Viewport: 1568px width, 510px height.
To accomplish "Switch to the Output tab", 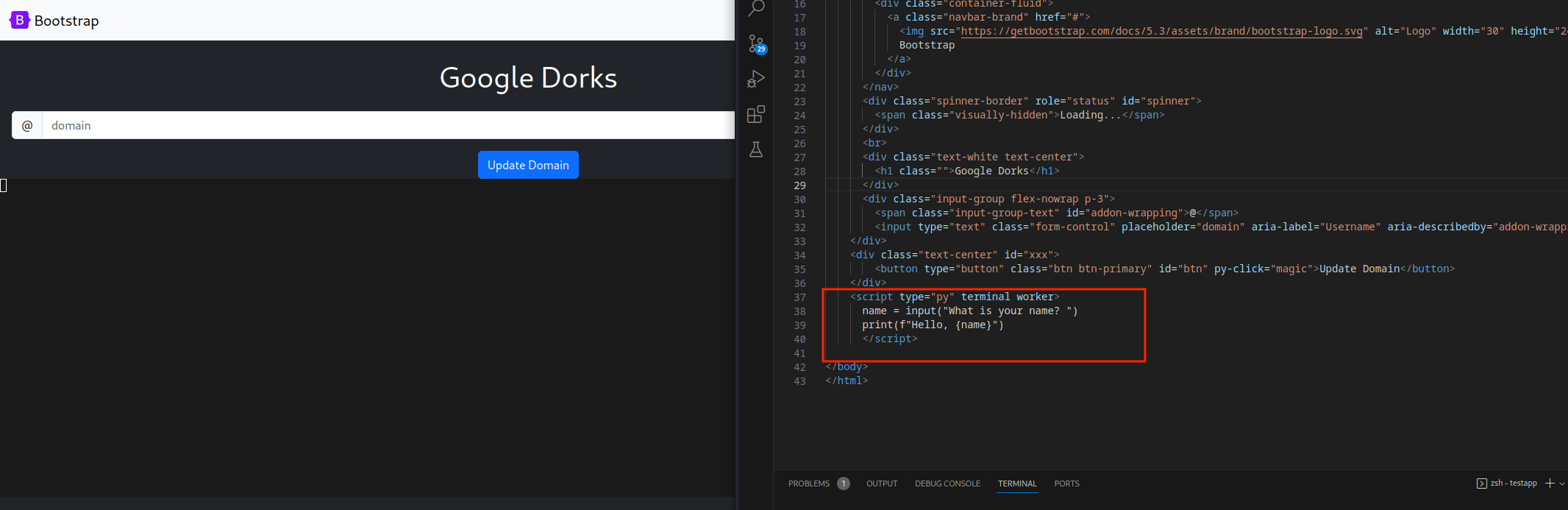I will coord(881,484).
